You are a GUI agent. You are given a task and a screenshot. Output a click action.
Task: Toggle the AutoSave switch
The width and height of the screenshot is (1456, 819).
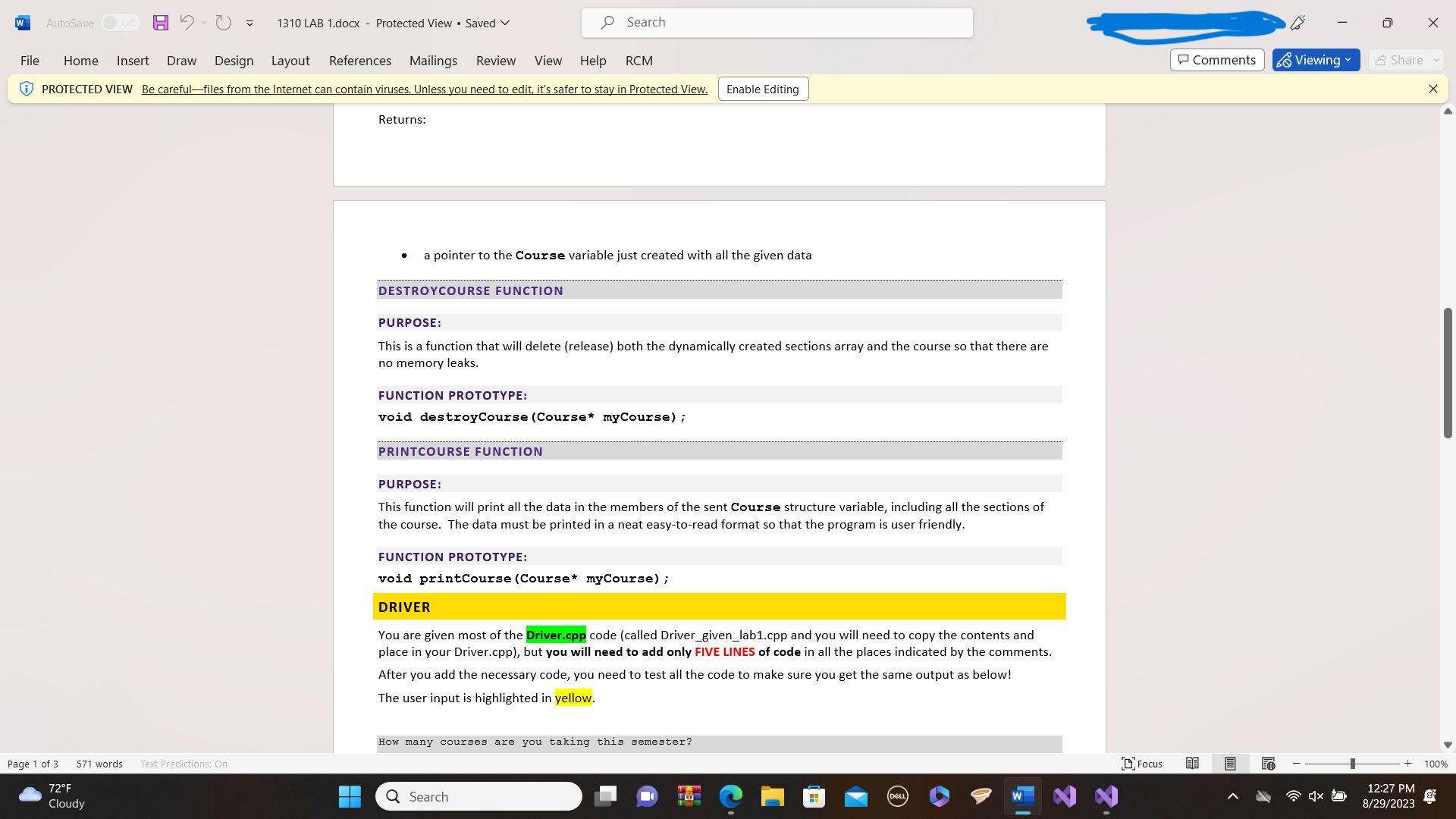pyautogui.click(x=120, y=23)
